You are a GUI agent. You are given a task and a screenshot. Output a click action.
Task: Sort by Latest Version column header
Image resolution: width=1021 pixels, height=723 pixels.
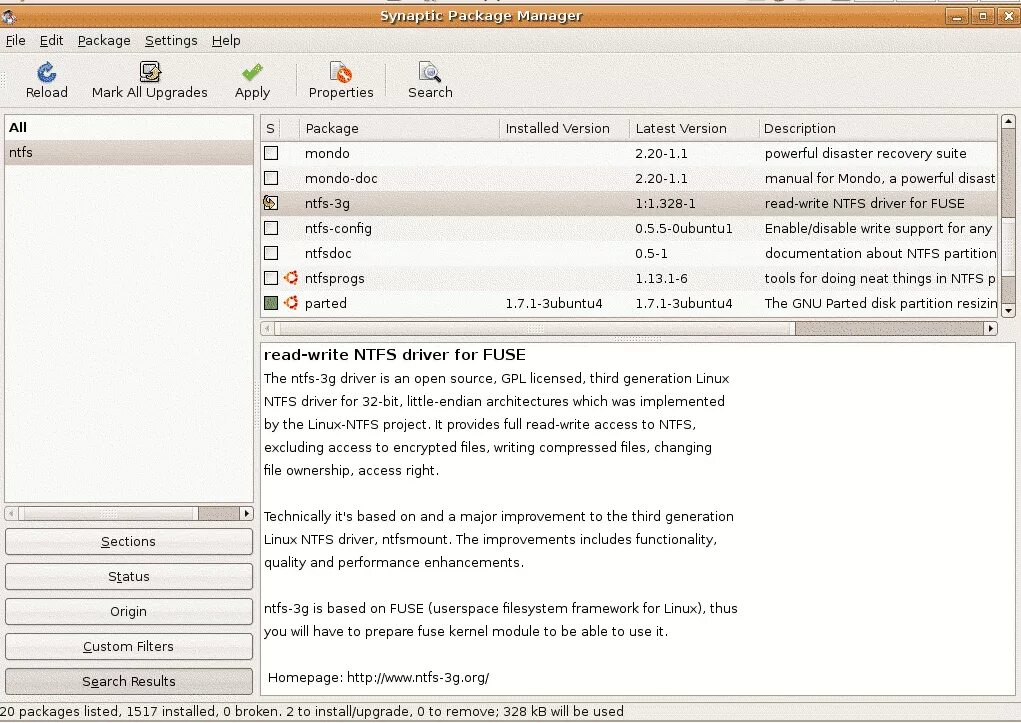[x=693, y=128]
